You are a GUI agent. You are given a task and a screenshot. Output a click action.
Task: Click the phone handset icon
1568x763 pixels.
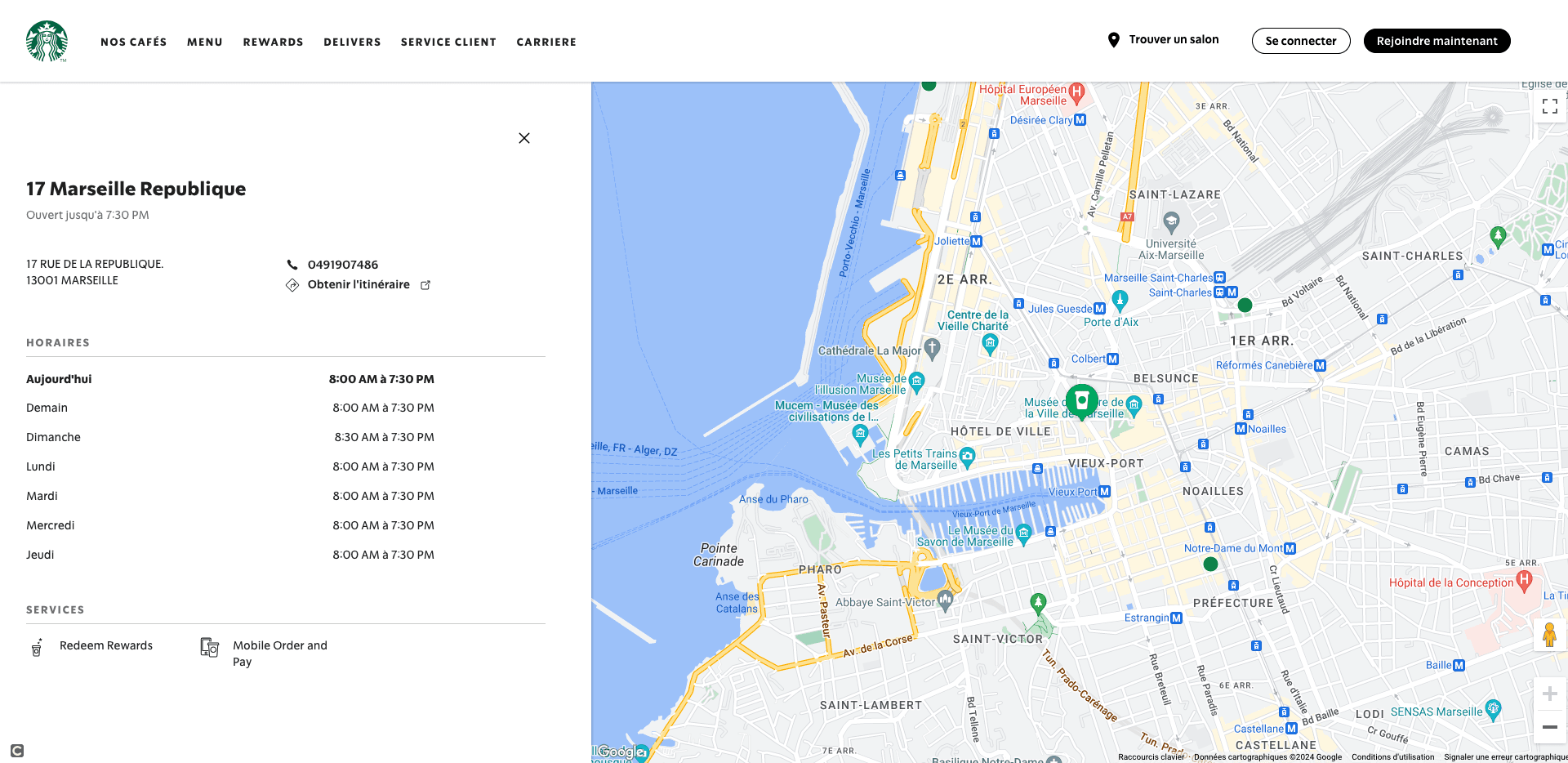point(292,265)
